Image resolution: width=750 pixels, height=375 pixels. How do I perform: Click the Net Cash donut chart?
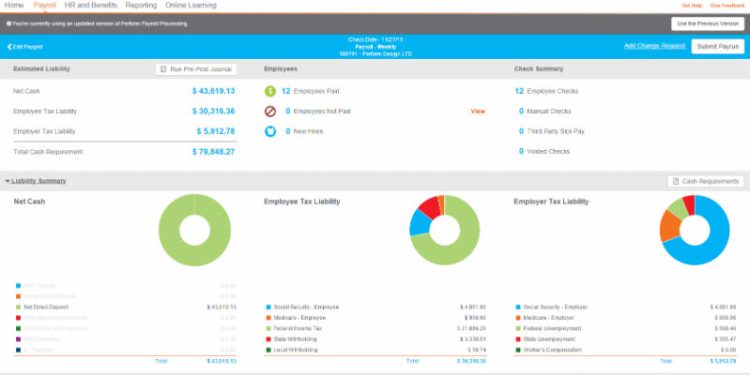point(195,230)
